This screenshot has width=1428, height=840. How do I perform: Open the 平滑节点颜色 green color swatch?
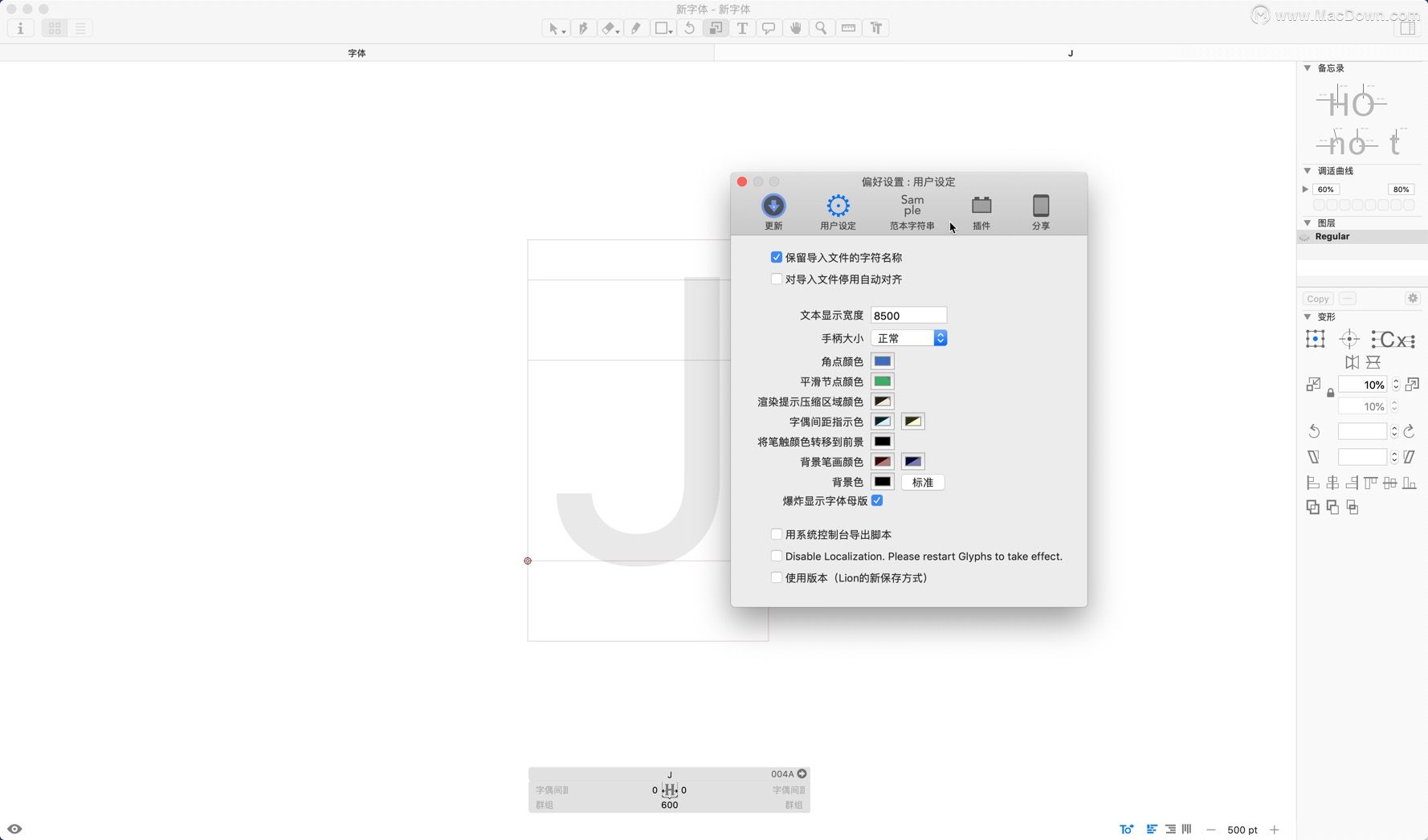coord(881,381)
